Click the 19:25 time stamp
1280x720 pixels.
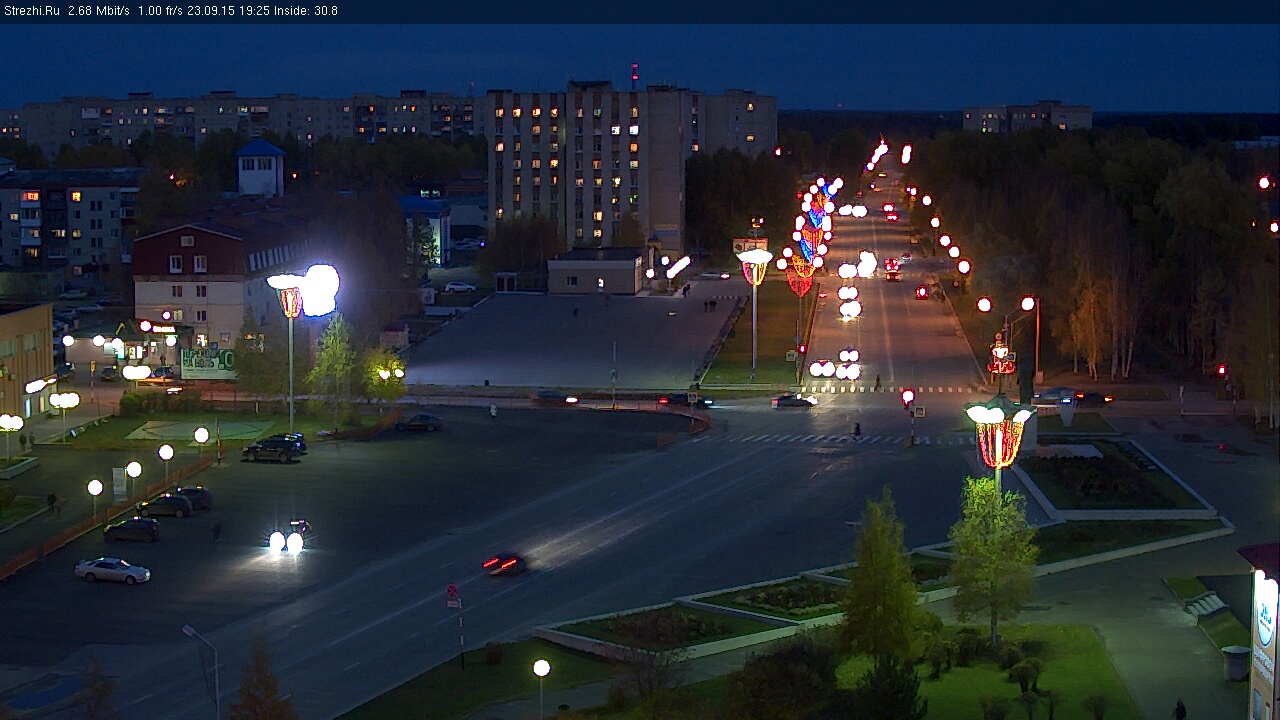[255, 11]
